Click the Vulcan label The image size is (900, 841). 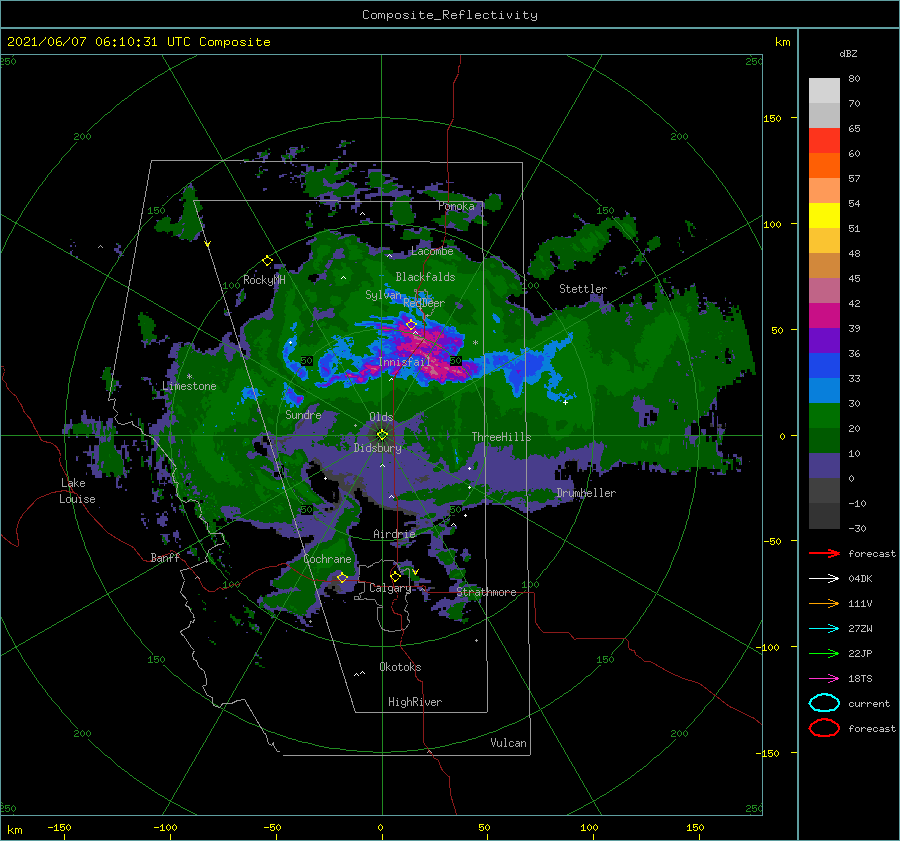point(508,743)
